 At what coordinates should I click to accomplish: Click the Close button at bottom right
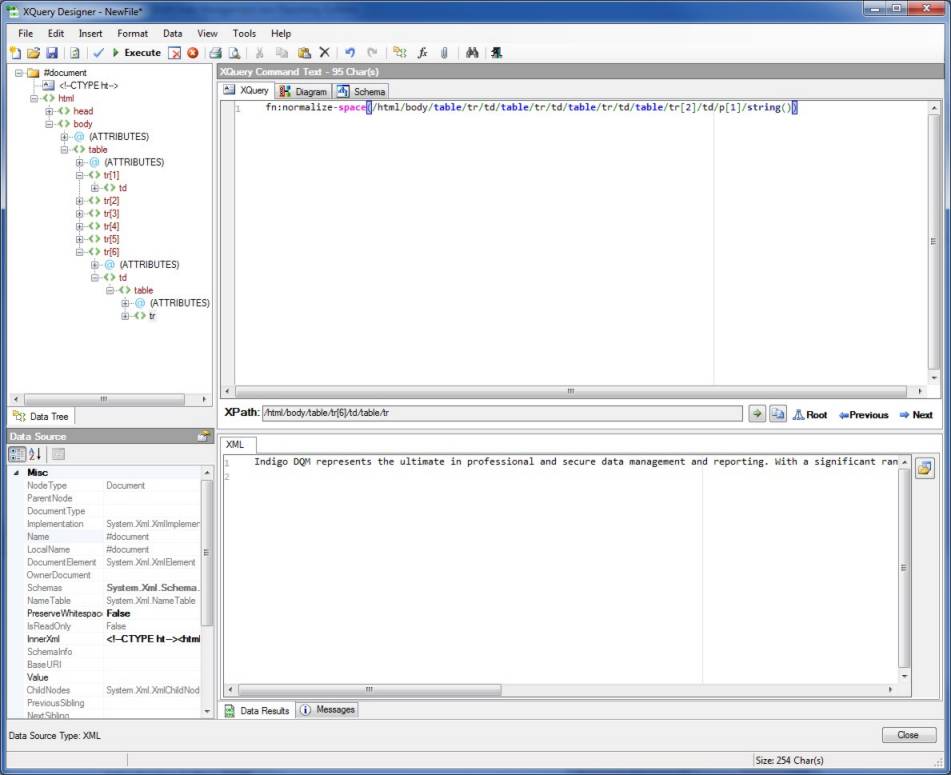click(x=908, y=735)
